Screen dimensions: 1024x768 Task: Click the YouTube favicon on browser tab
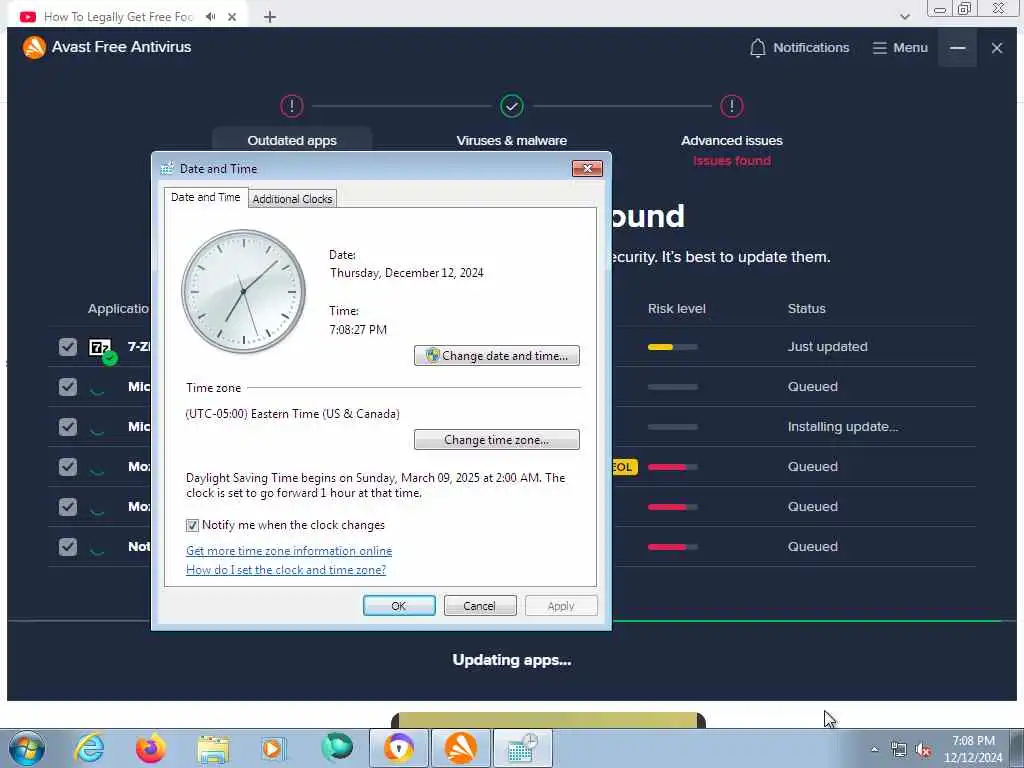pos(27,16)
